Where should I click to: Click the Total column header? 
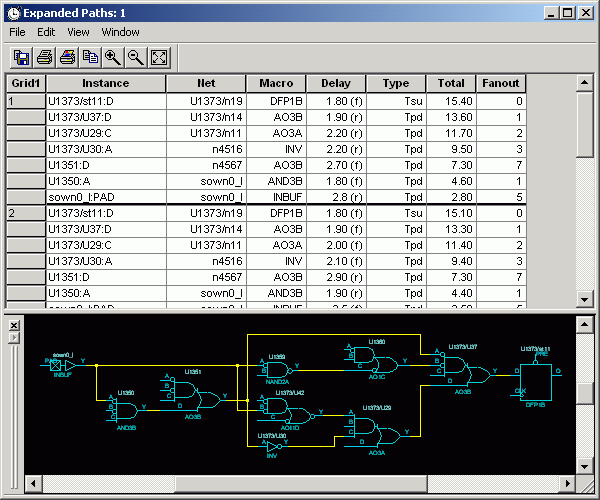pos(451,83)
